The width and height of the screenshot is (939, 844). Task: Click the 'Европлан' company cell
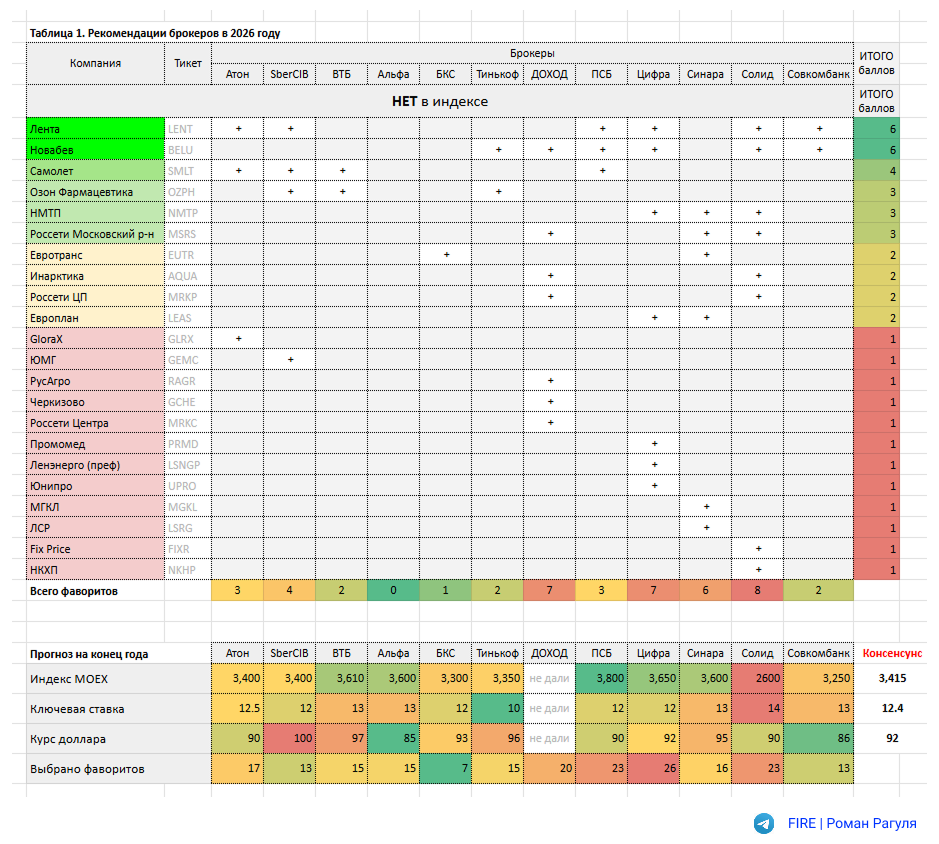click(x=95, y=317)
